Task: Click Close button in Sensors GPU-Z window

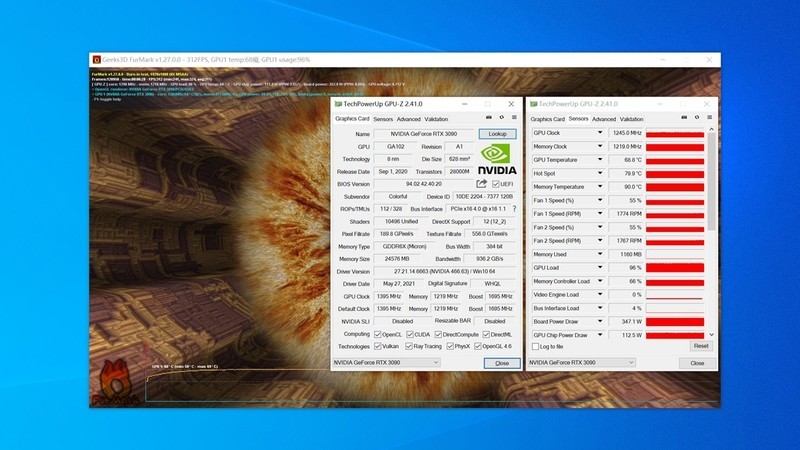Action: click(x=697, y=363)
